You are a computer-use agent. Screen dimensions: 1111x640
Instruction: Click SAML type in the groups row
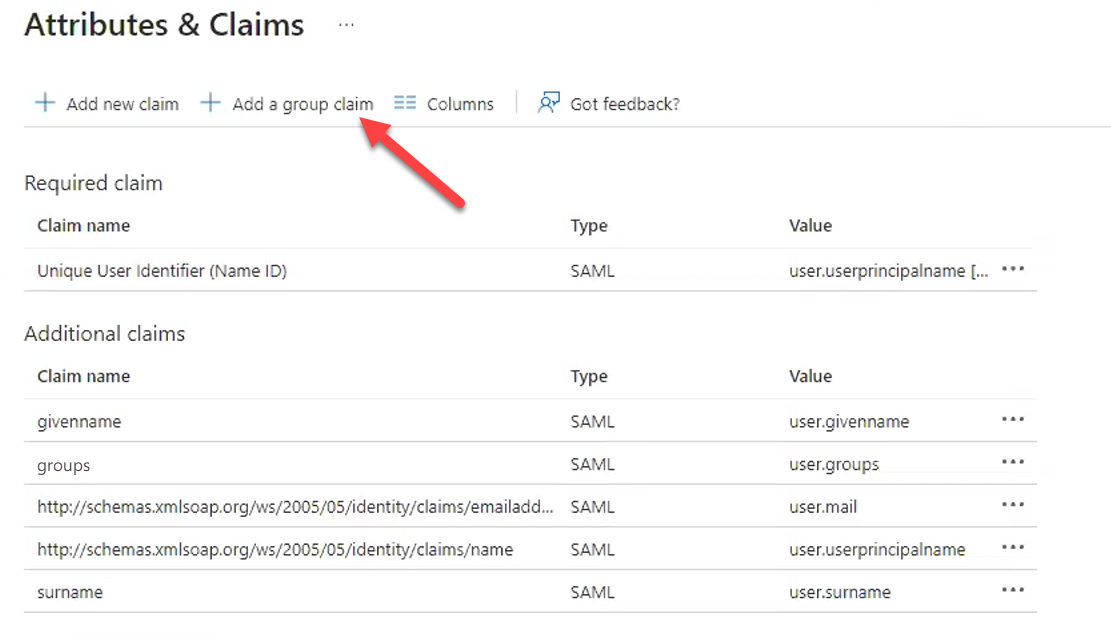point(592,464)
